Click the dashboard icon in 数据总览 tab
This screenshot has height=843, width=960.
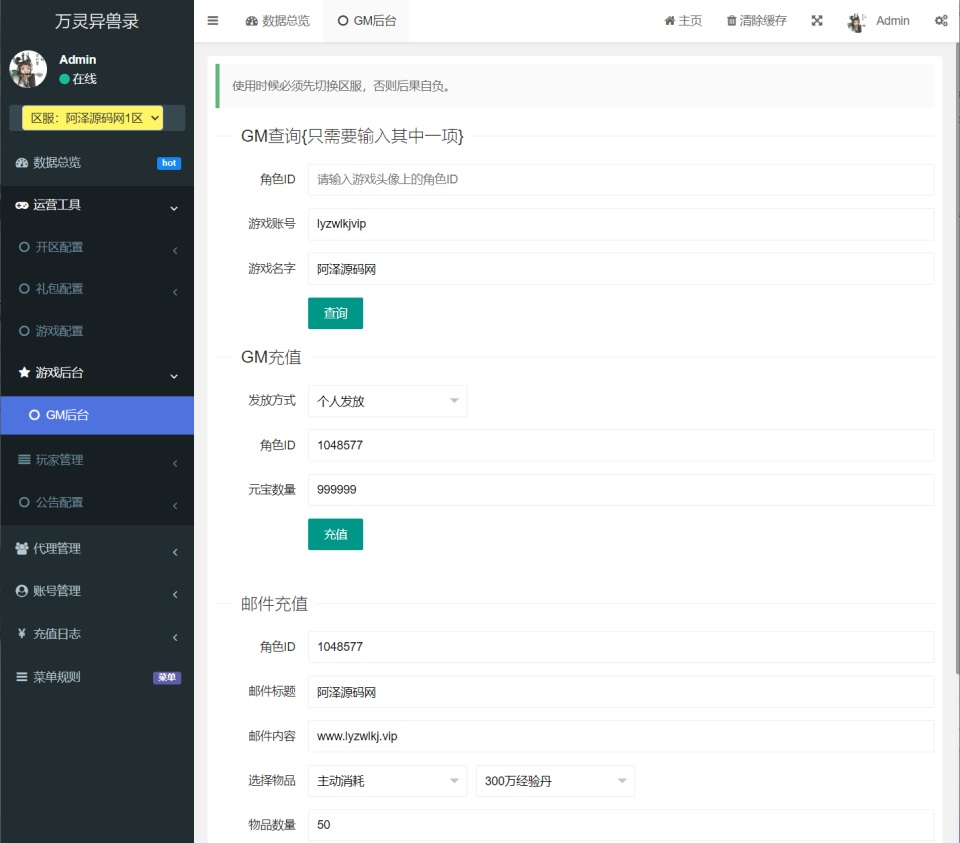point(252,21)
